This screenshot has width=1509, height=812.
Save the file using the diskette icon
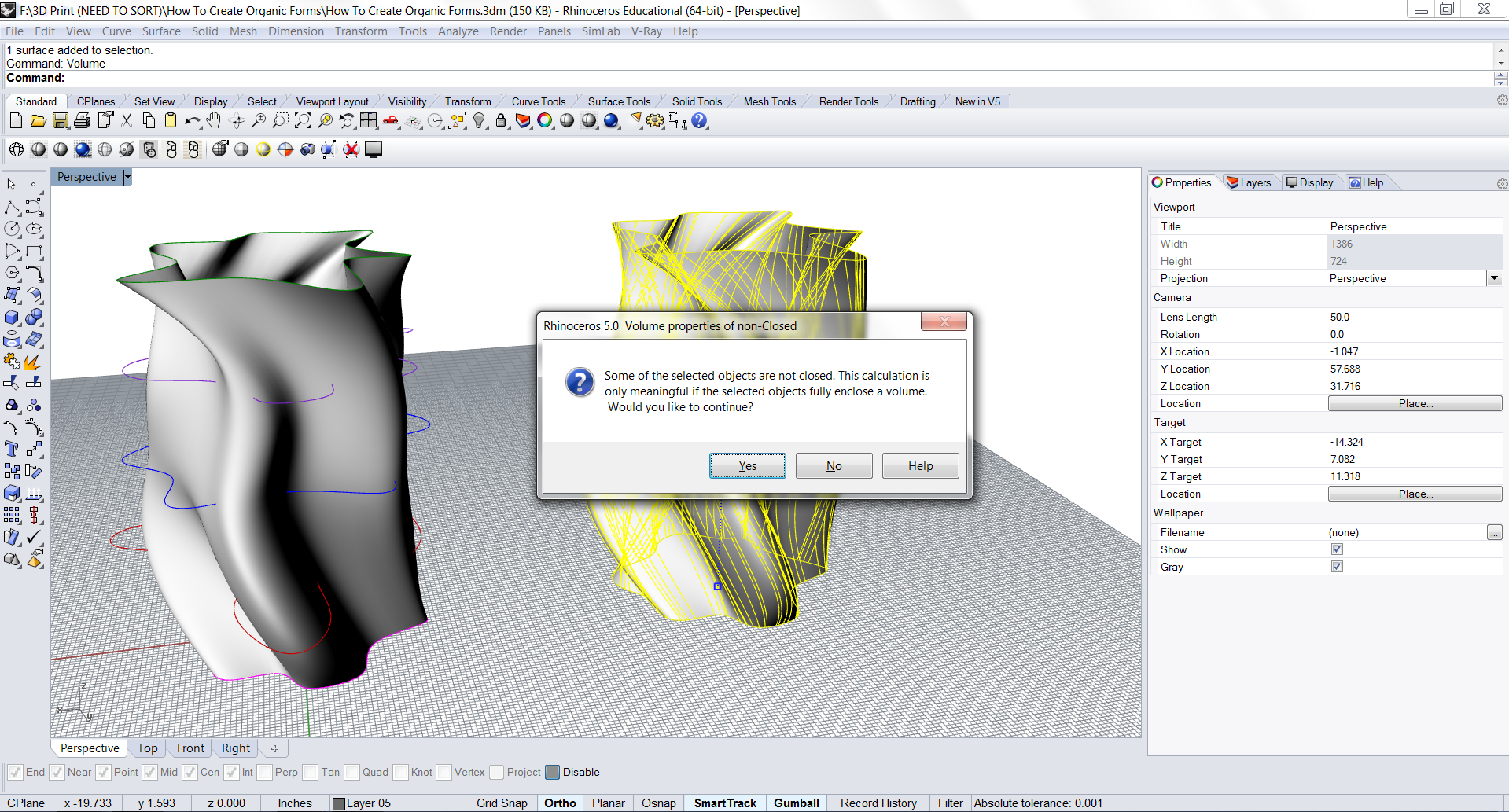(x=60, y=121)
